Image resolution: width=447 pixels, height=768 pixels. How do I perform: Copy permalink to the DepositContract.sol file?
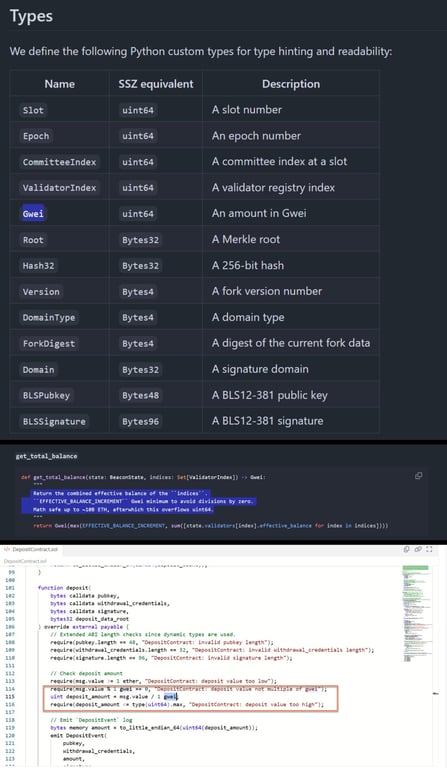(418, 550)
